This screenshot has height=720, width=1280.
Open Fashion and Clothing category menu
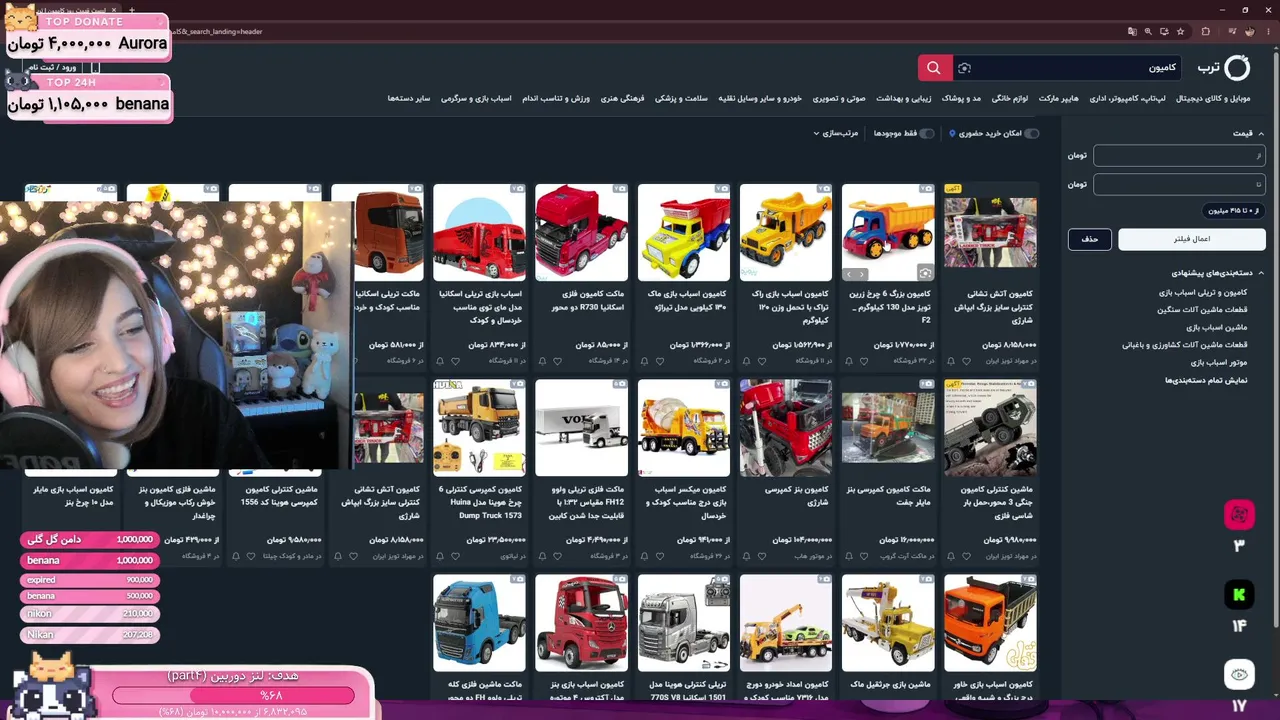(x=961, y=98)
